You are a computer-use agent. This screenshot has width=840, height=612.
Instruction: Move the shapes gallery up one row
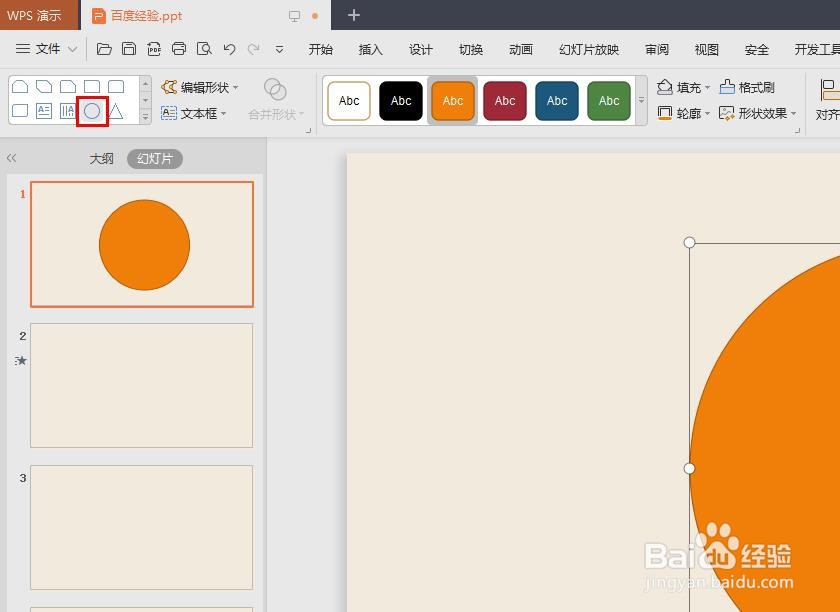click(x=145, y=84)
